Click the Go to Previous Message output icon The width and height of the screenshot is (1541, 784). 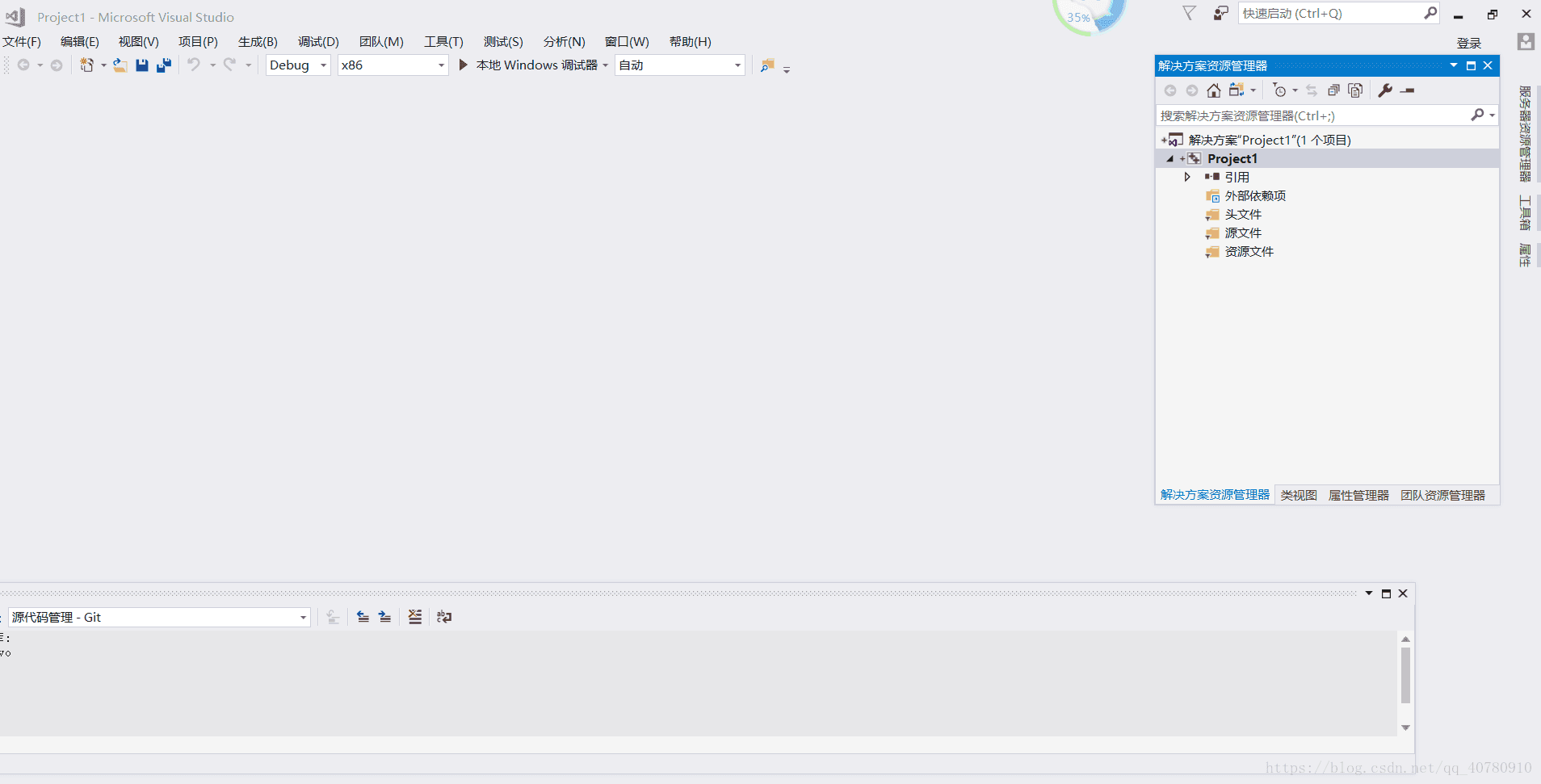pos(363,617)
